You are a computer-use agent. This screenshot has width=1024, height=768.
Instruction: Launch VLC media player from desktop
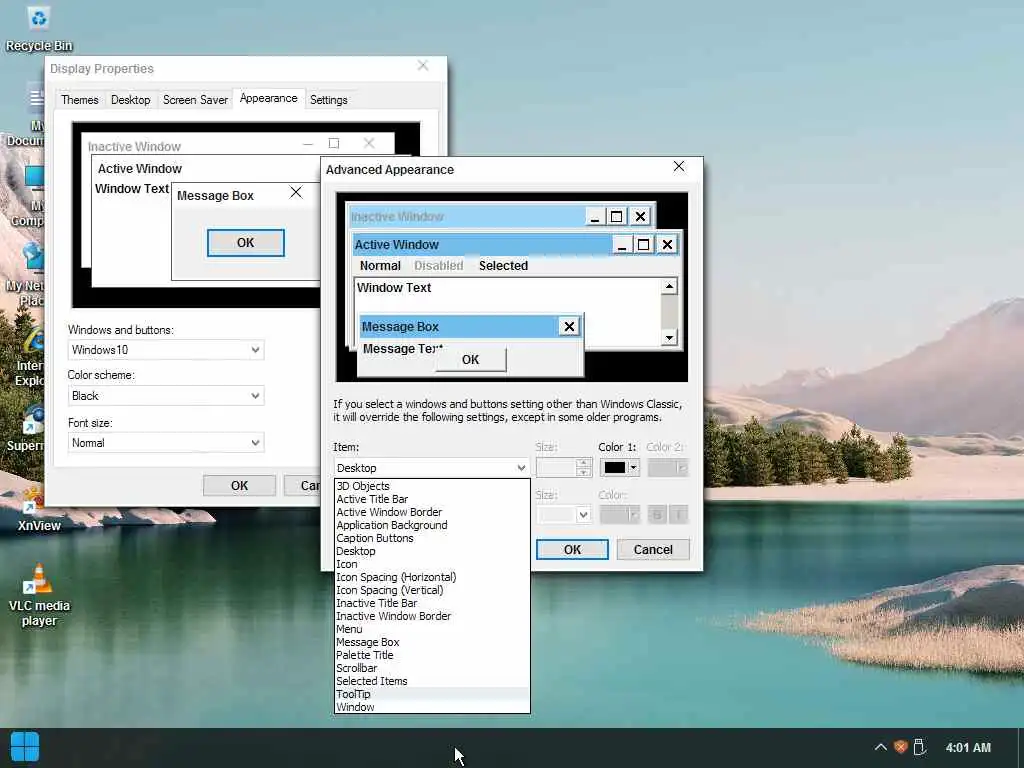[39, 596]
